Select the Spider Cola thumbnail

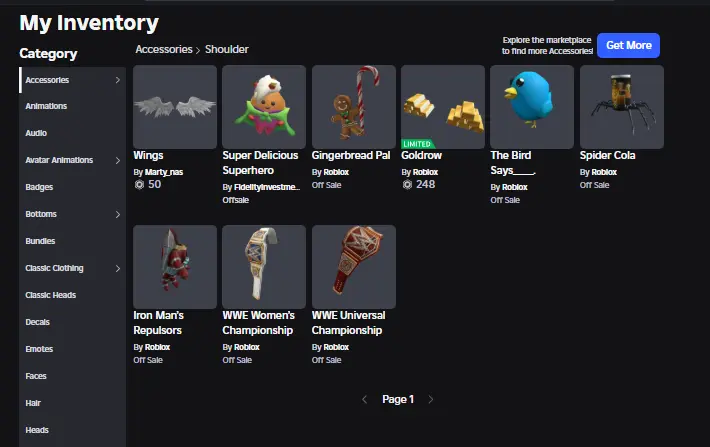pyautogui.click(x=622, y=107)
